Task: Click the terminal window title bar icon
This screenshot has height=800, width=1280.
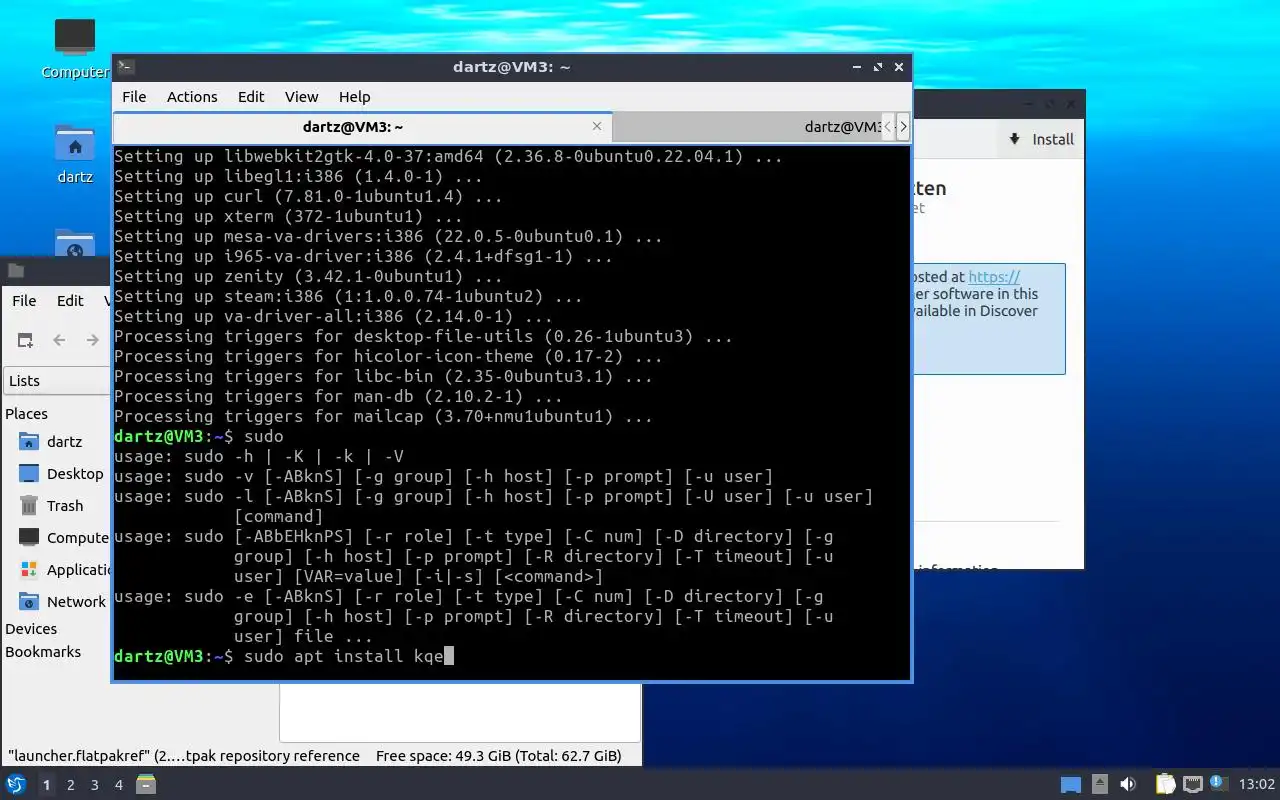Action: tap(126, 67)
